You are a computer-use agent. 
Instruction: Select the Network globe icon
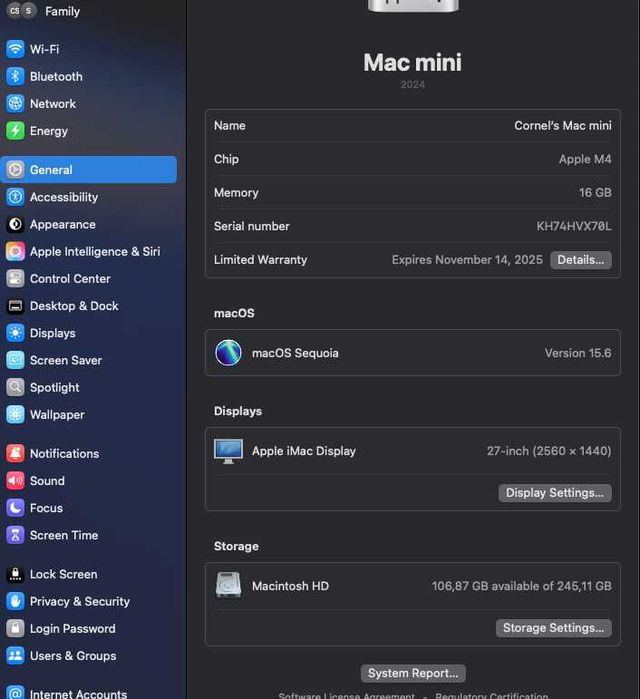click(x=15, y=103)
